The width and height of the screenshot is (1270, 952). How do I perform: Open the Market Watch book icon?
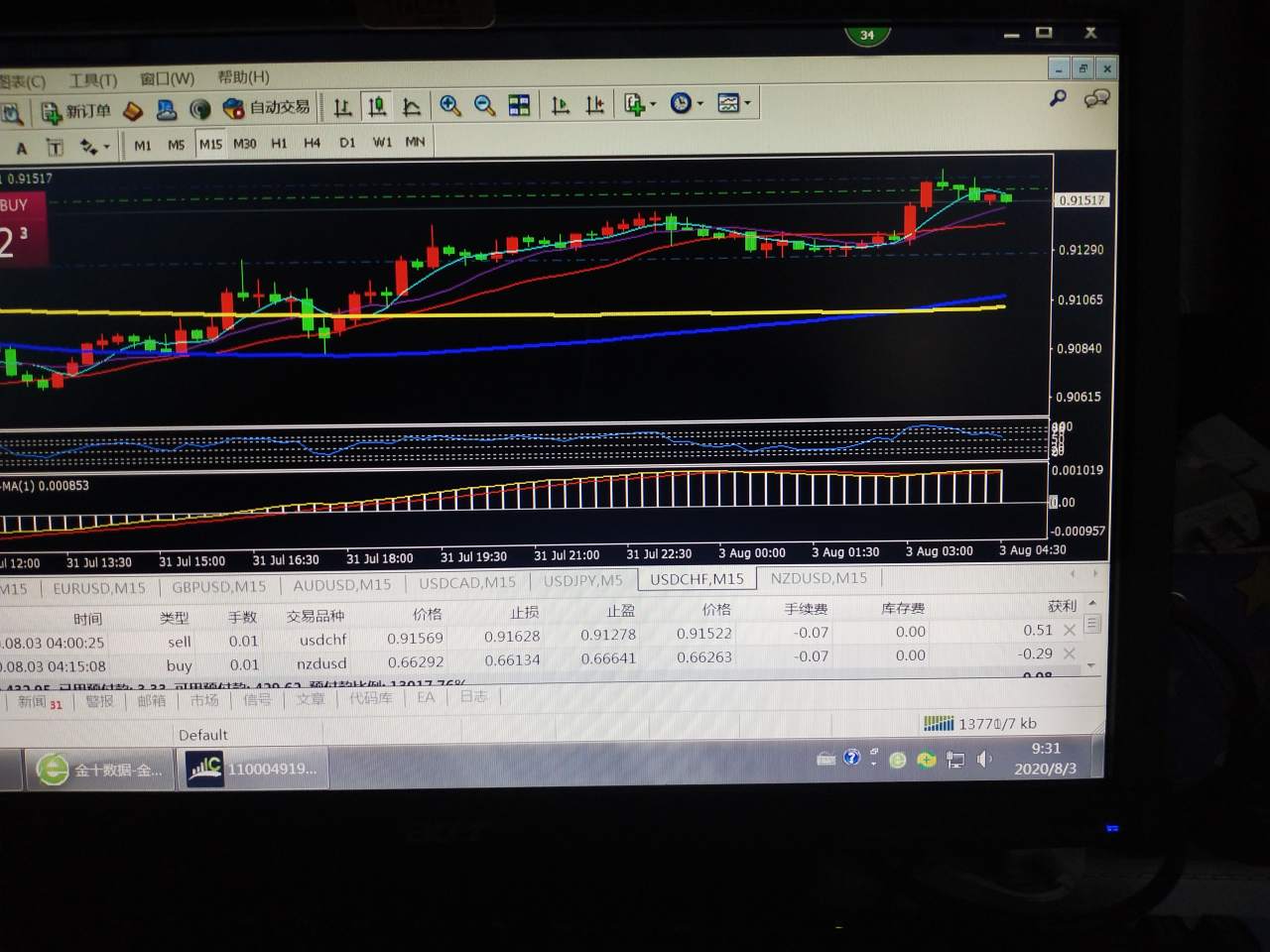click(133, 111)
